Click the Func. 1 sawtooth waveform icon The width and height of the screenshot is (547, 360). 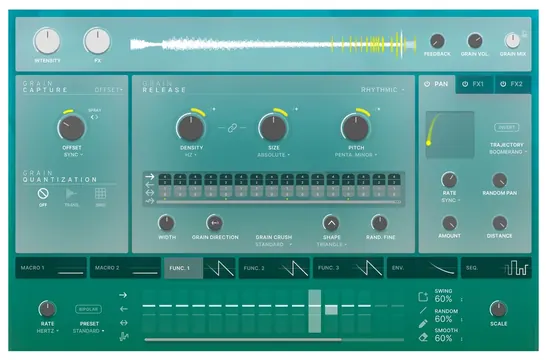(219, 268)
